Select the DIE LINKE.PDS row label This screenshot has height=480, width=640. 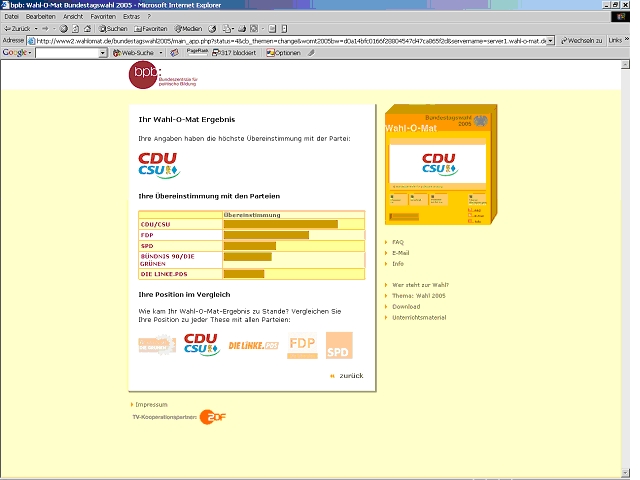pos(164,274)
